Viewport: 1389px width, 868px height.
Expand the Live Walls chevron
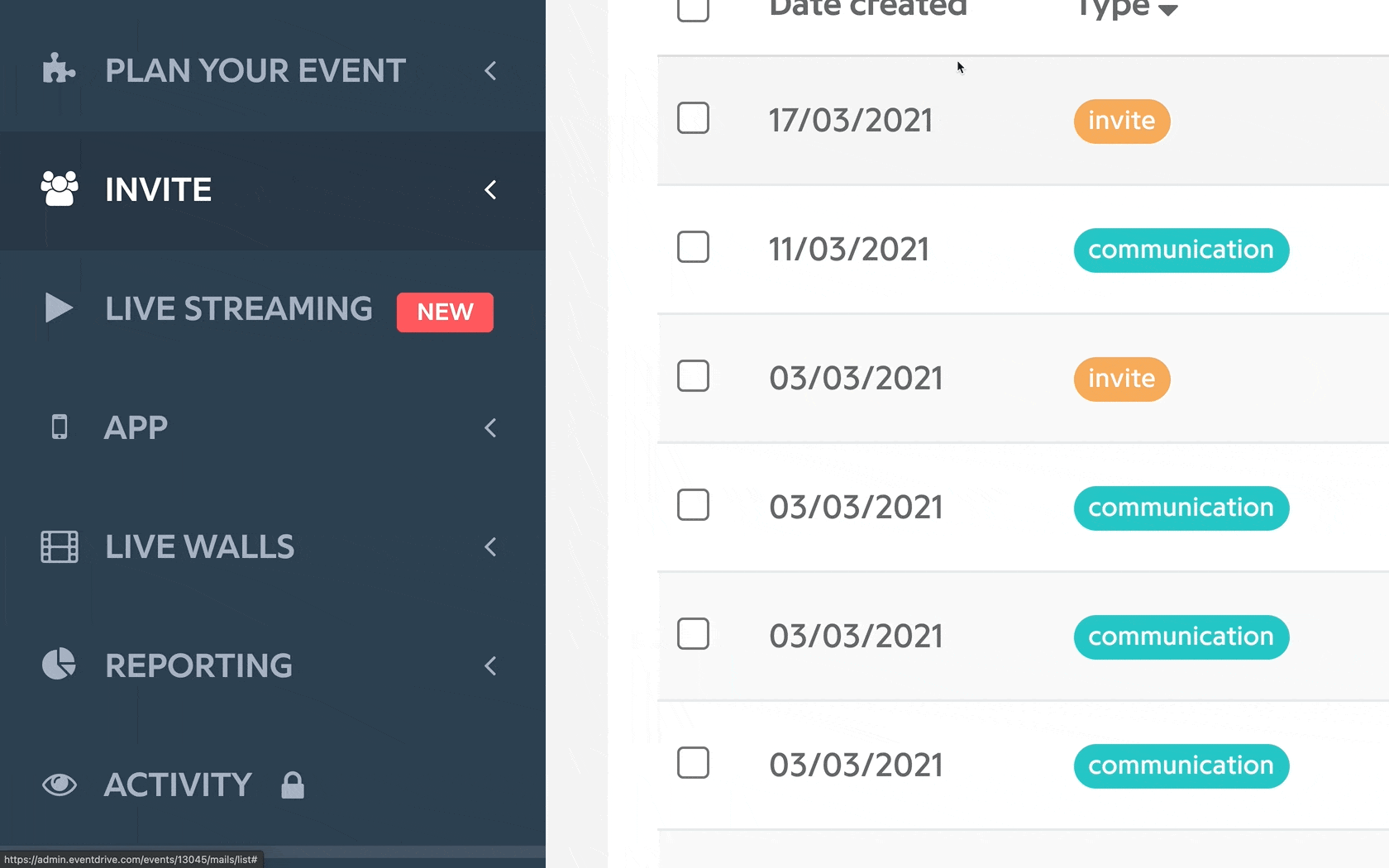pyautogui.click(x=490, y=547)
